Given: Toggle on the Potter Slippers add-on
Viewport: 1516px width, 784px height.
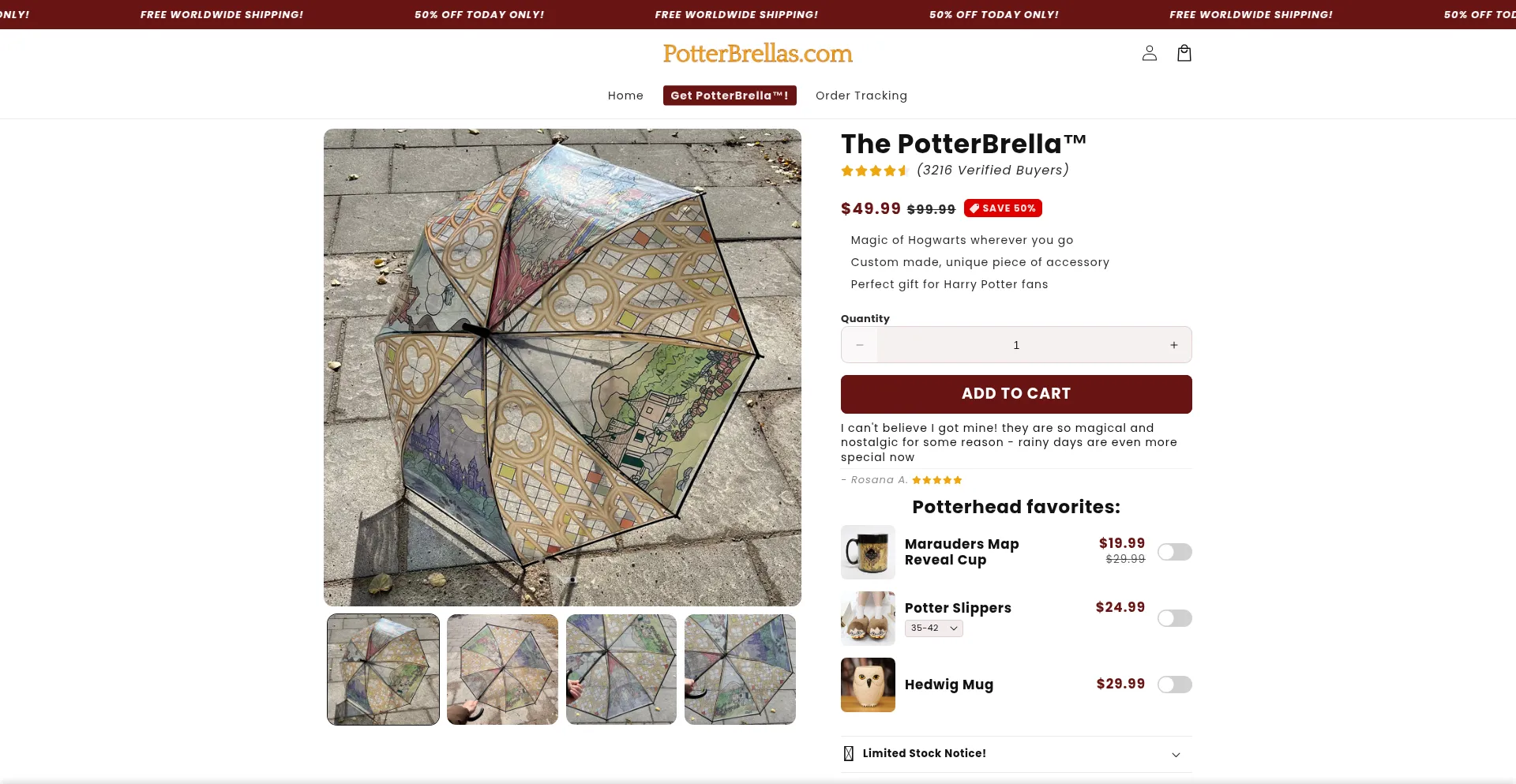Looking at the screenshot, I should (x=1175, y=618).
